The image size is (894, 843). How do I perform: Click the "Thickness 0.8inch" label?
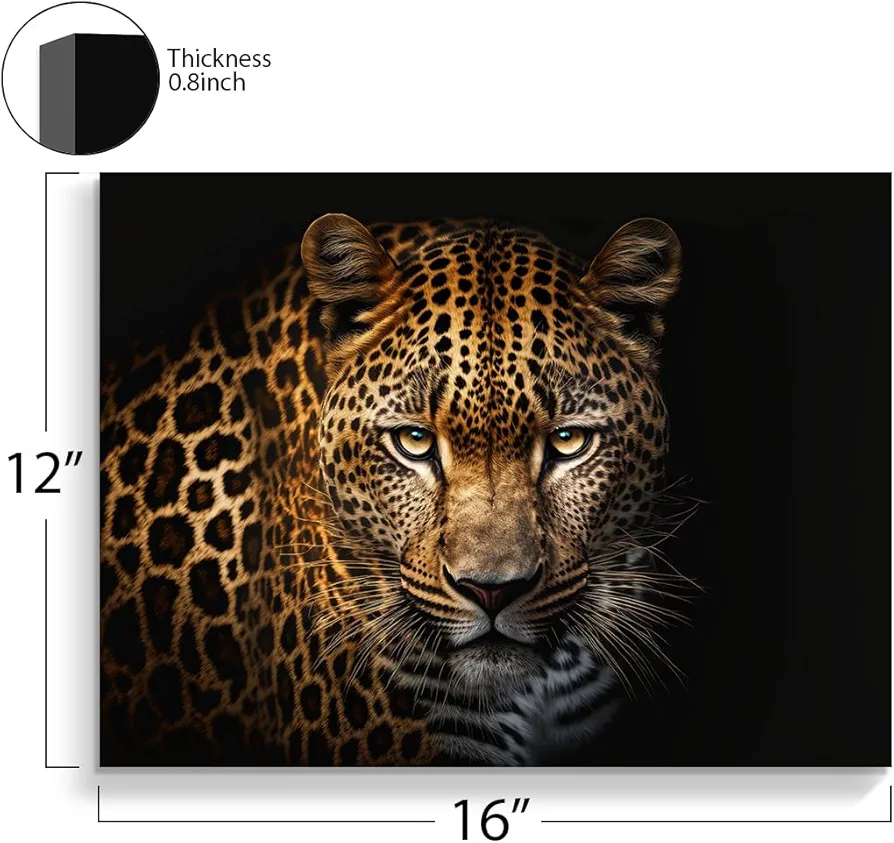[218, 70]
